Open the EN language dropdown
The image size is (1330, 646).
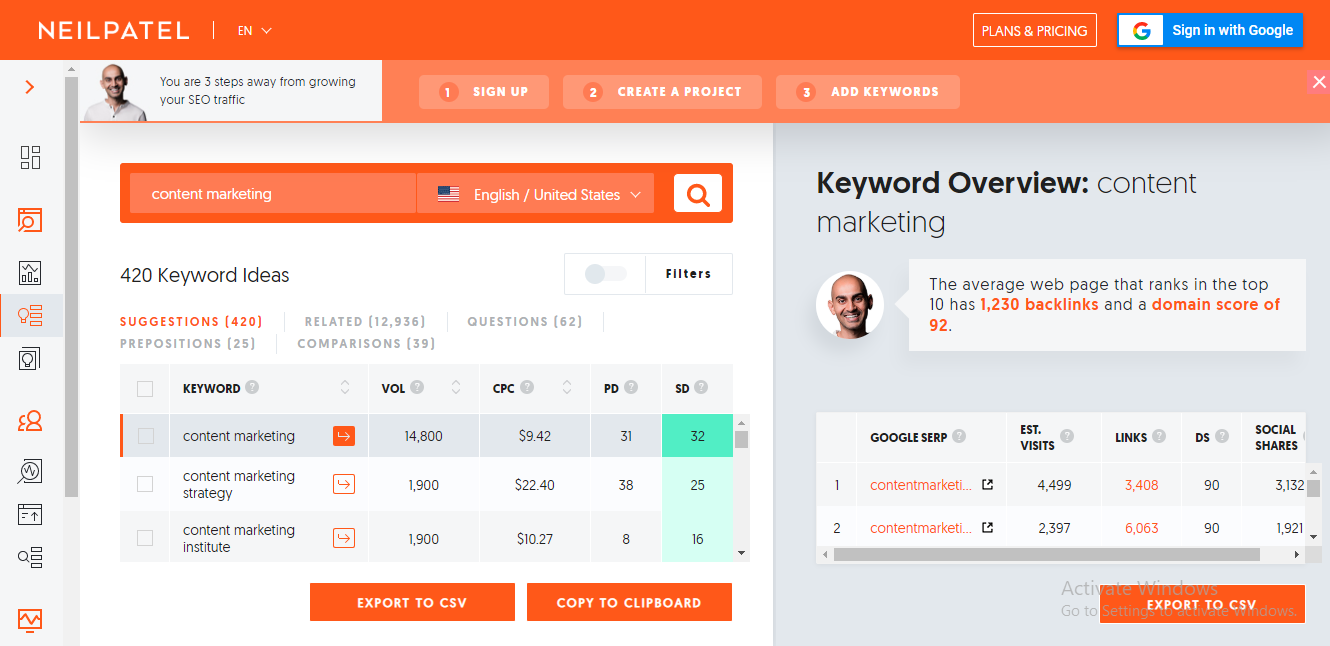pyautogui.click(x=254, y=30)
